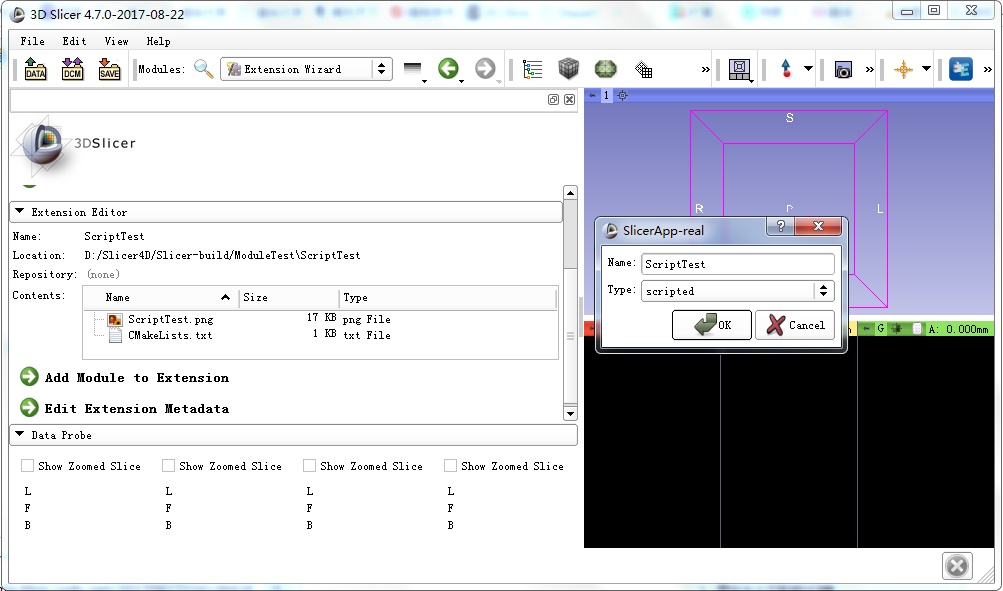
Task: Click the 3D view pin icon
Action: (592, 95)
